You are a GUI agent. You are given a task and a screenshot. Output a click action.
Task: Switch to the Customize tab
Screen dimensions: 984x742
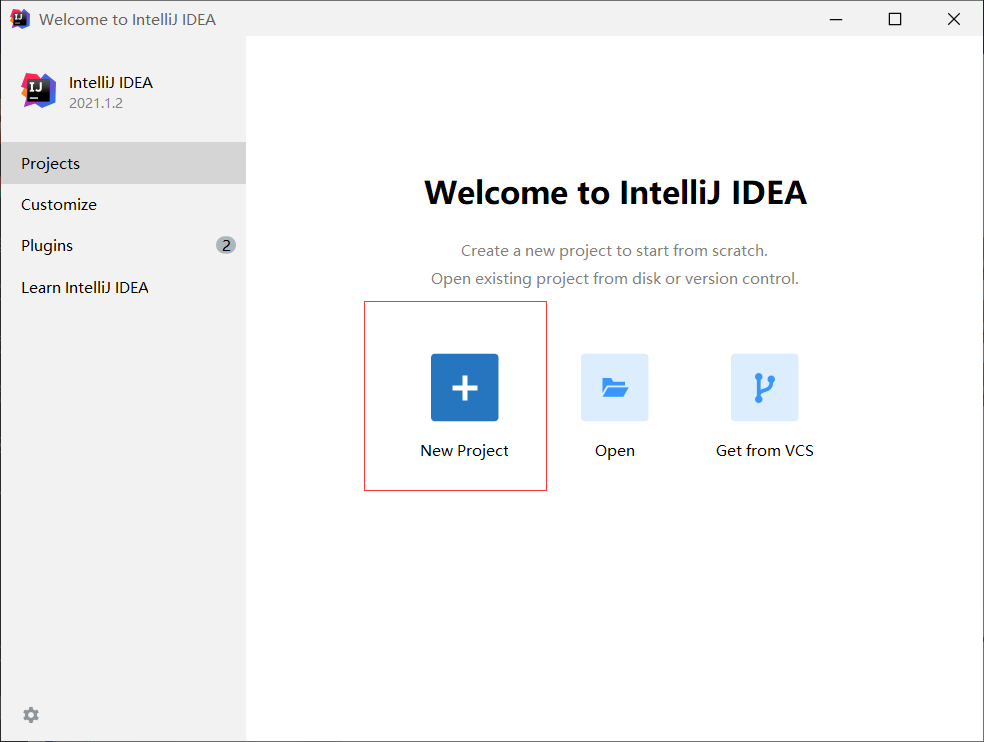pyautogui.click(x=123, y=205)
